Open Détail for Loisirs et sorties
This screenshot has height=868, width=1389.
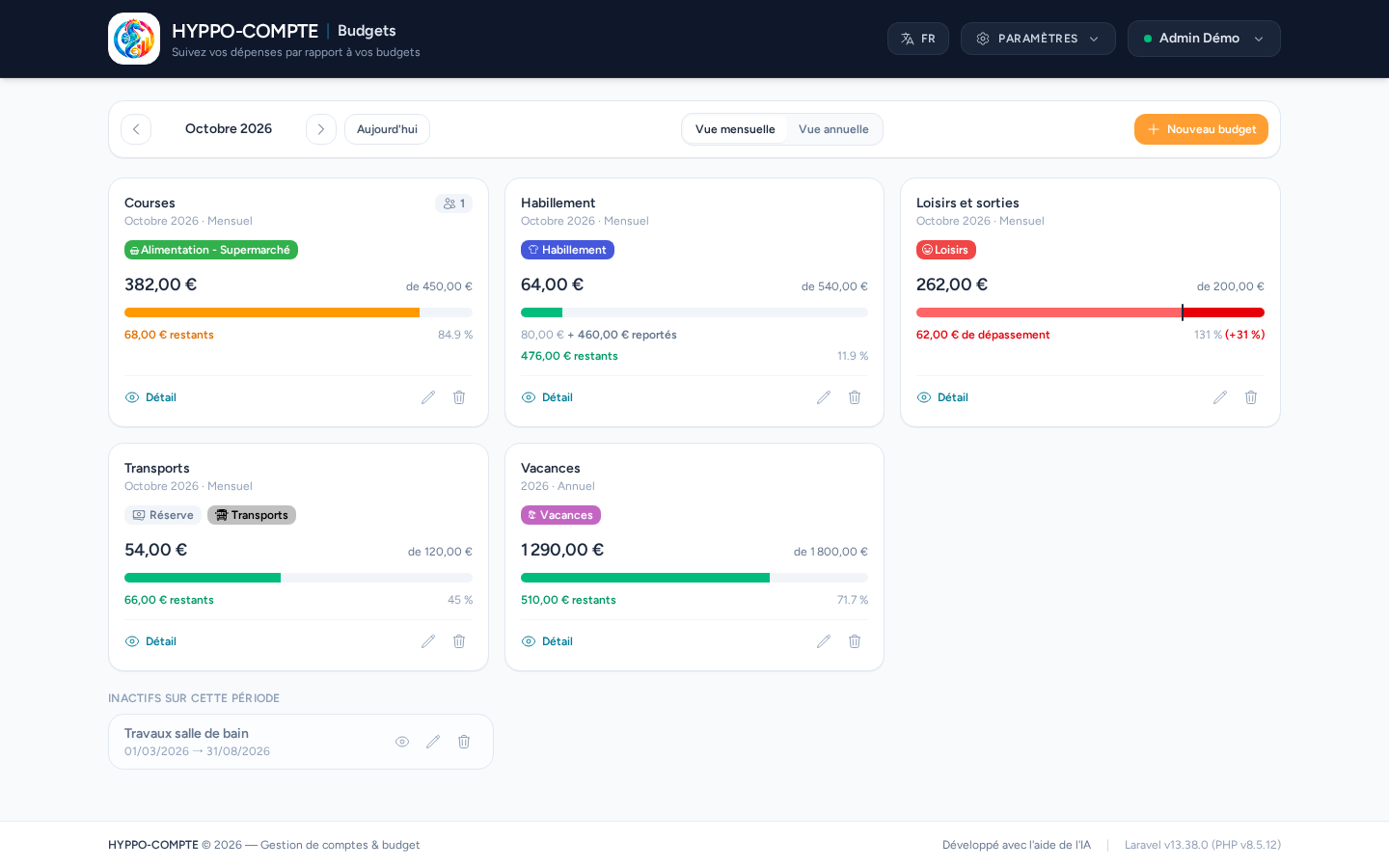pos(942,397)
